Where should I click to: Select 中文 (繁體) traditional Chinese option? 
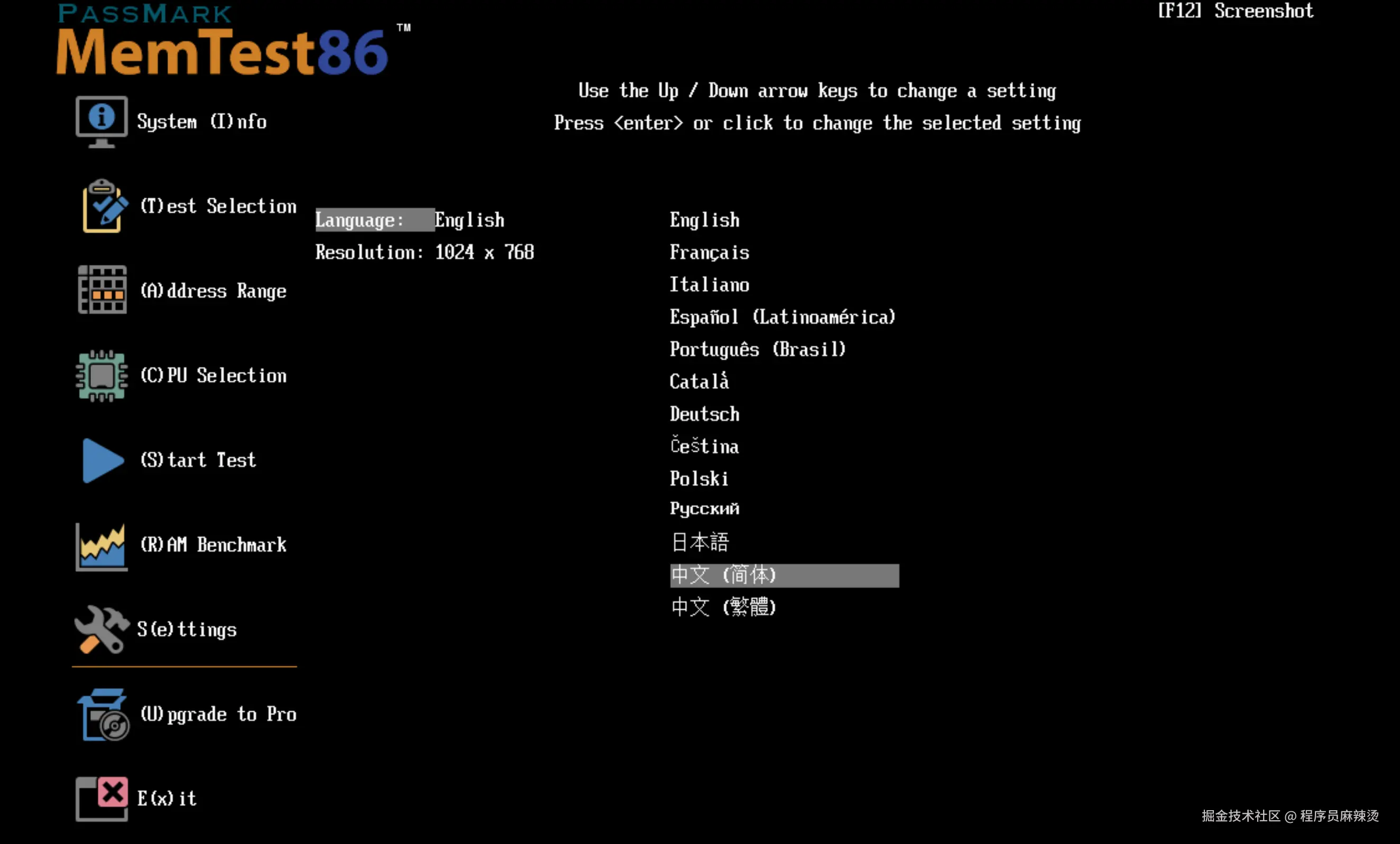pyautogui.click(x=723, y=607)
